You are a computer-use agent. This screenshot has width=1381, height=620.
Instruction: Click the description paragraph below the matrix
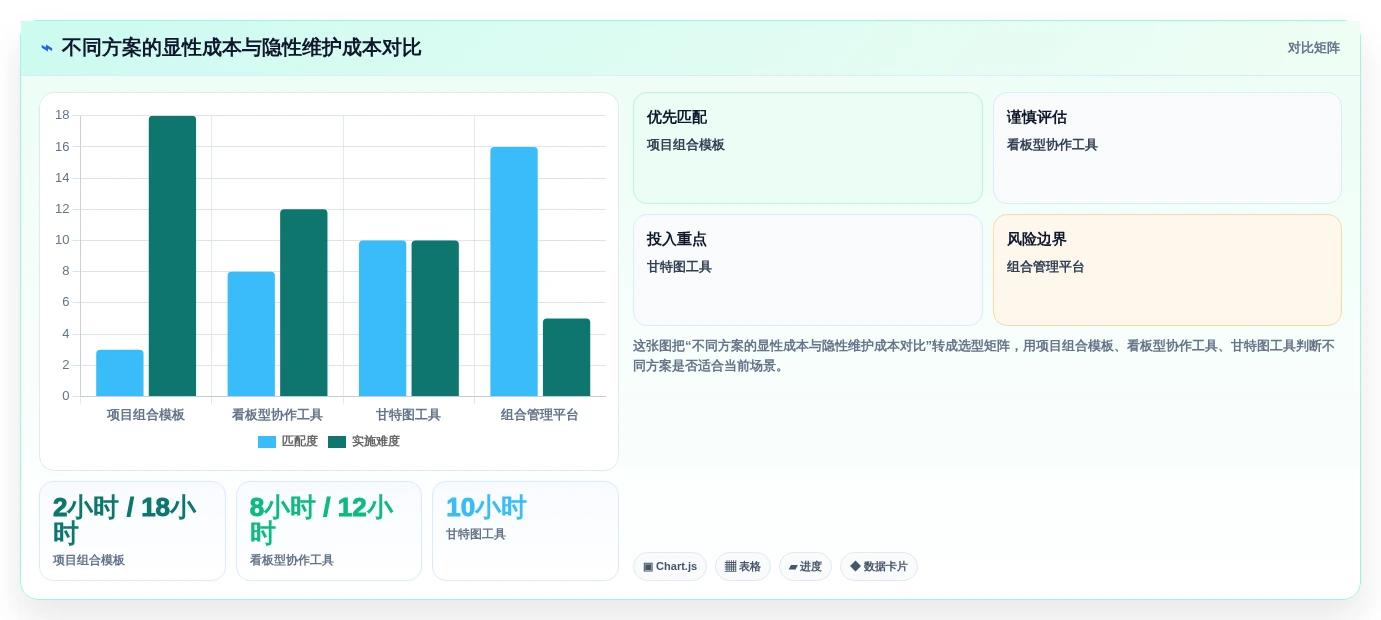[984, 356]
